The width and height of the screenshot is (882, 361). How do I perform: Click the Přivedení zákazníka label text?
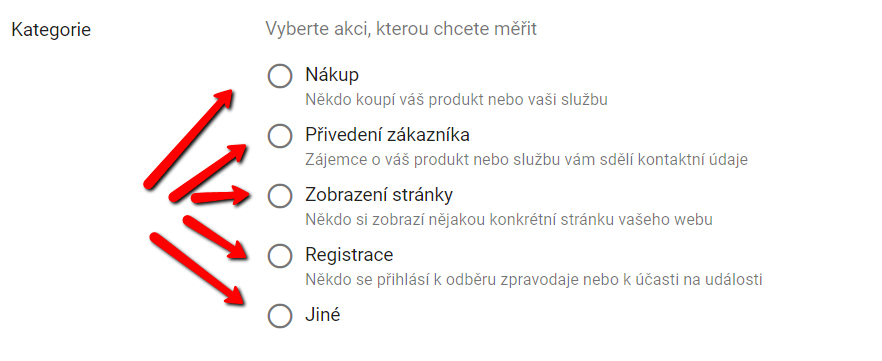tap(388, 135)
